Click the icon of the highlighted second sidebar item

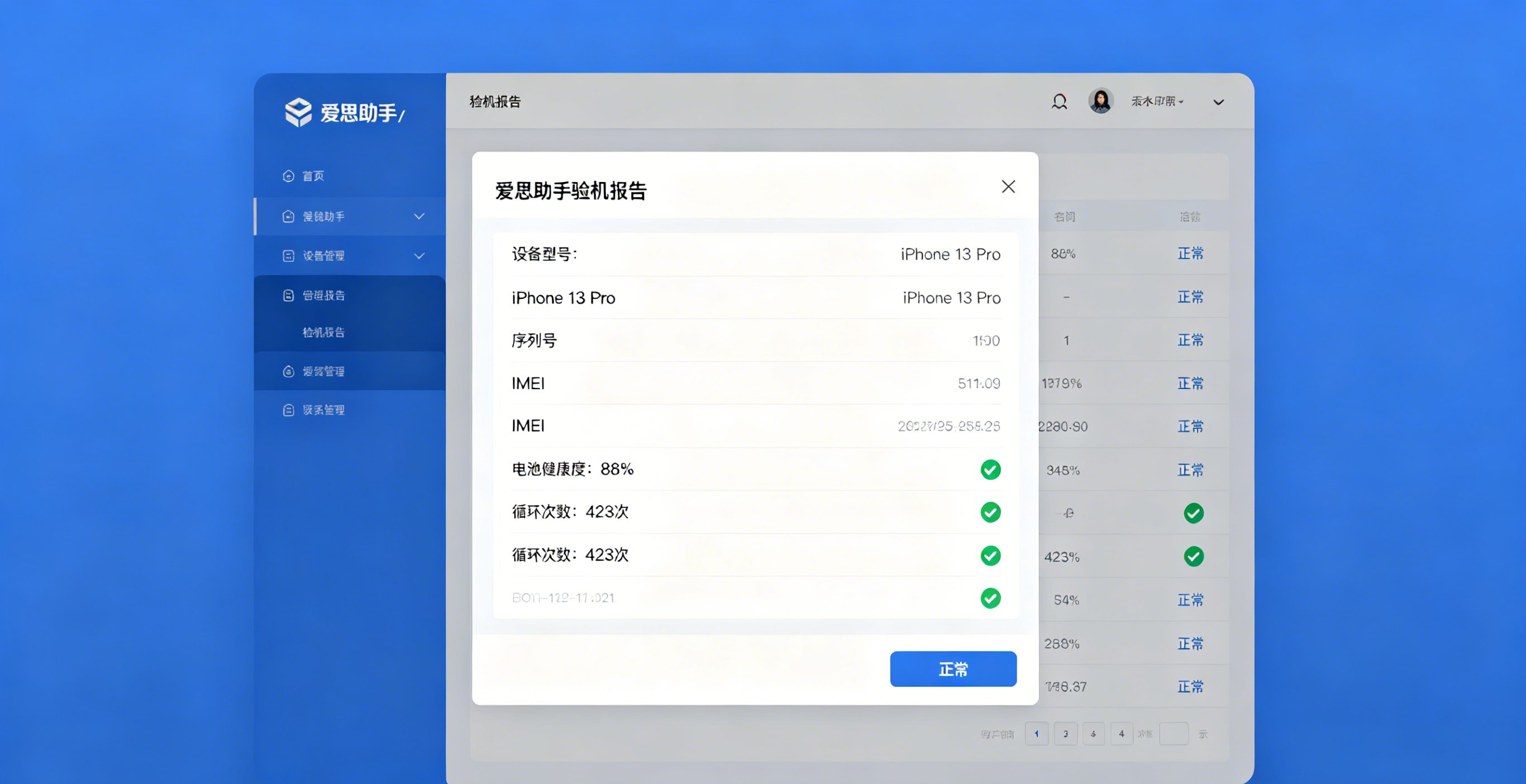click(288, 216)
